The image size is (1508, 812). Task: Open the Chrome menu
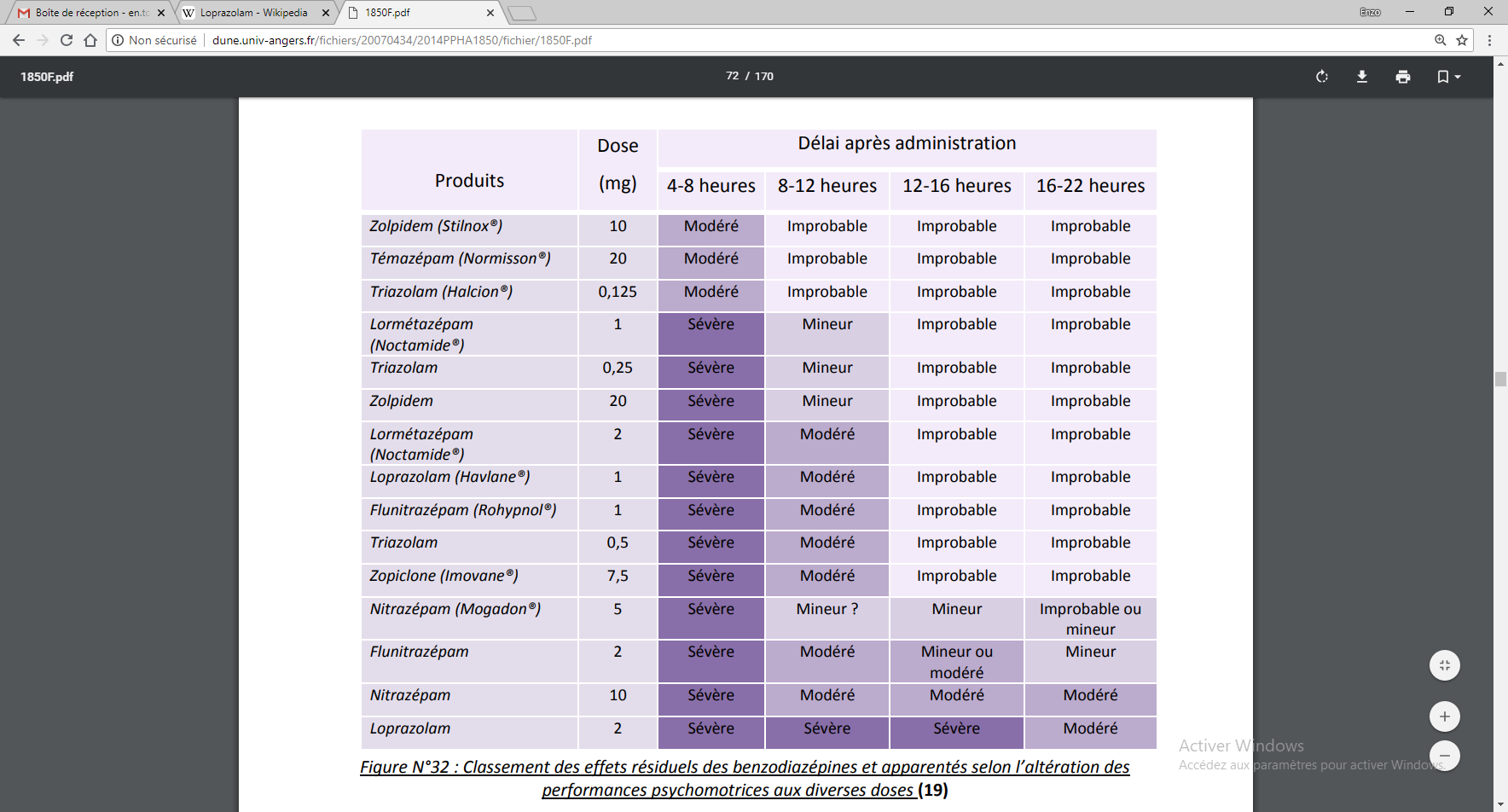click(1489, 40)
